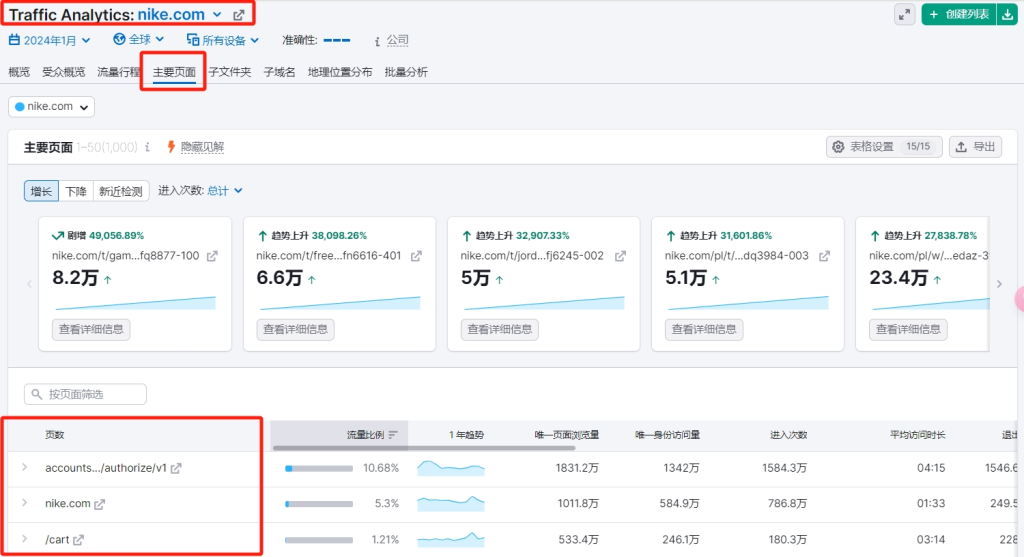This screenshot has height=557, width=1024.
Task: Switch to the 概览 tab
Action: tap(19, 72)
